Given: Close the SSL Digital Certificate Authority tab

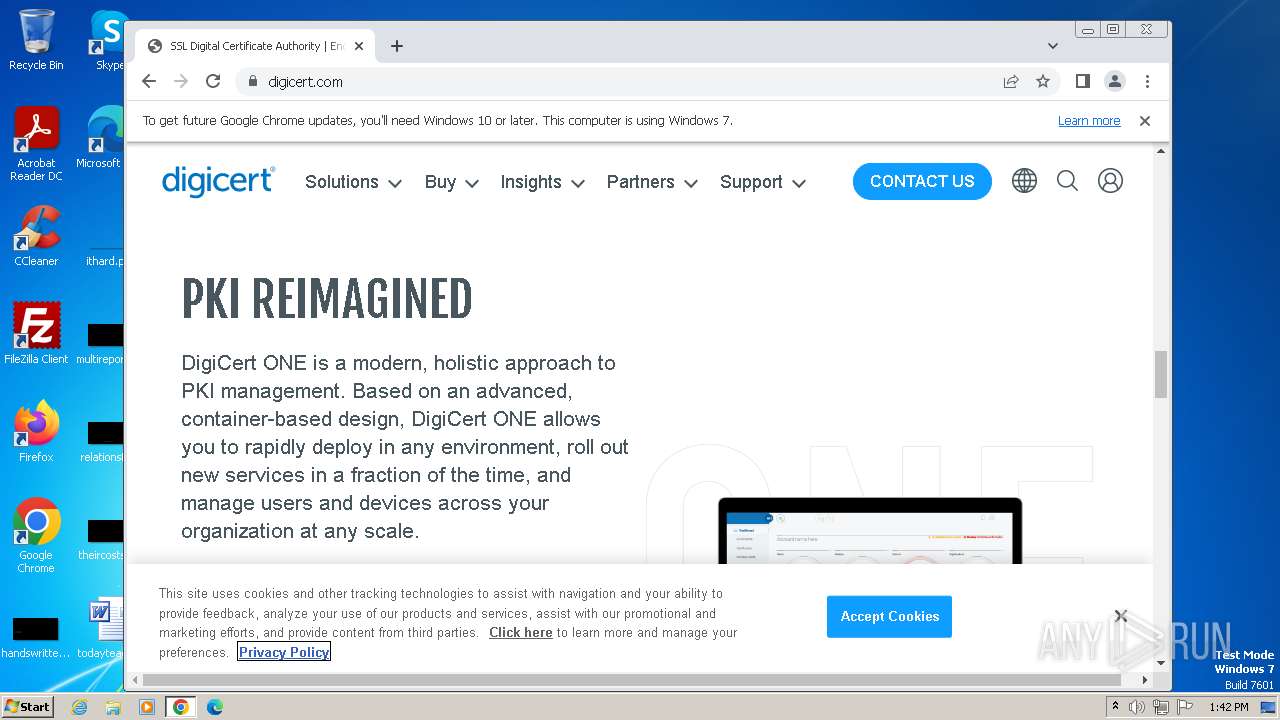Looking at the screenshot, I should (359, 46).
